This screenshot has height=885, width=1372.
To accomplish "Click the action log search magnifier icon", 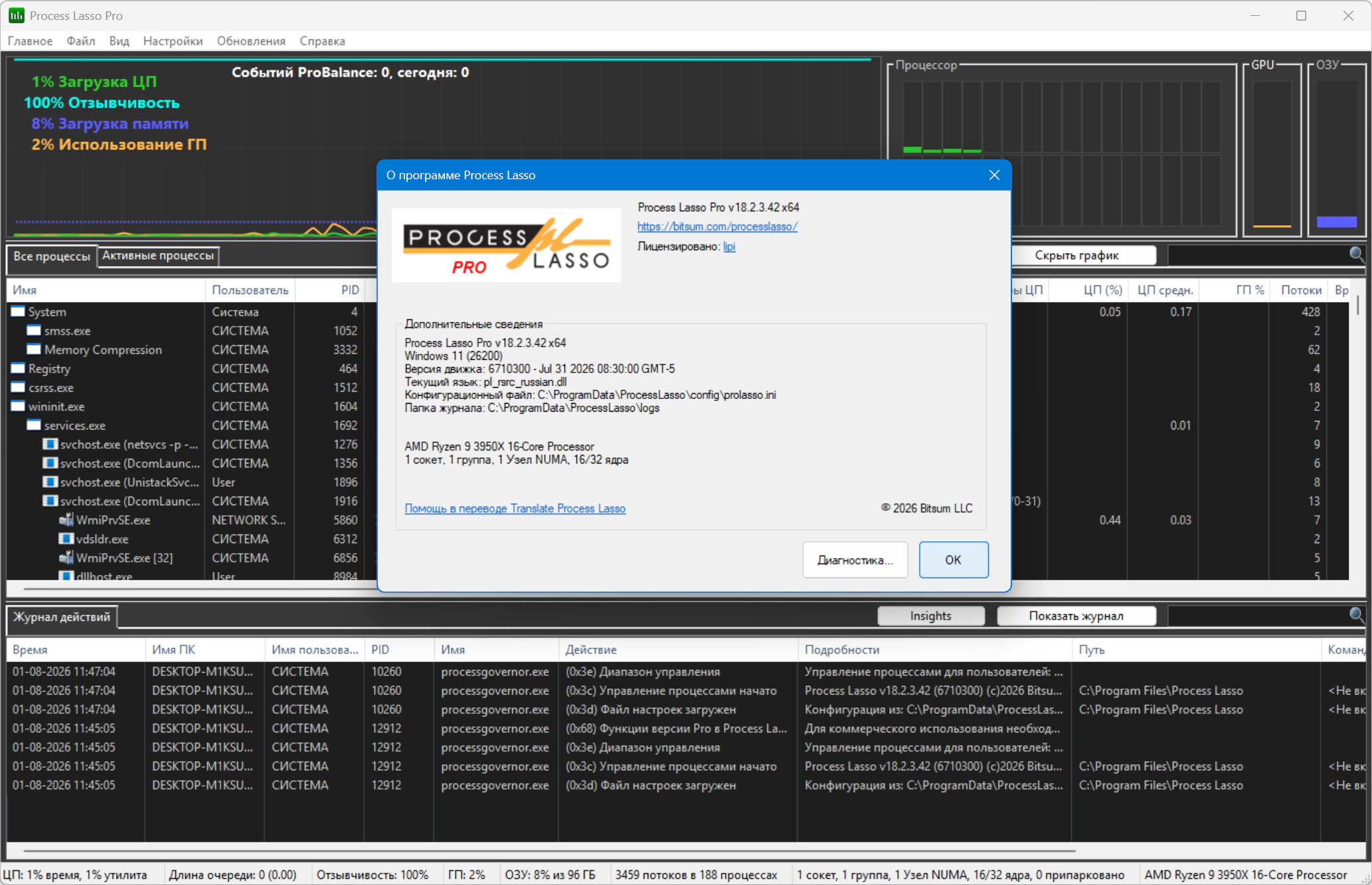I will coord(1356,615).
